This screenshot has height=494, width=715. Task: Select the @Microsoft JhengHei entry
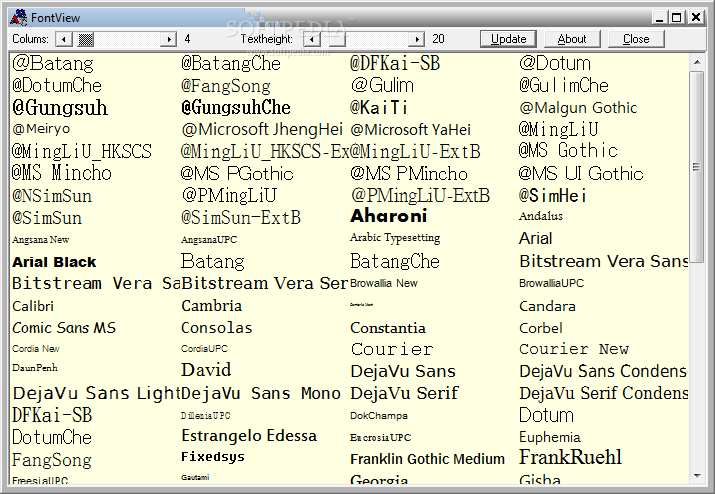coord(262,130)
